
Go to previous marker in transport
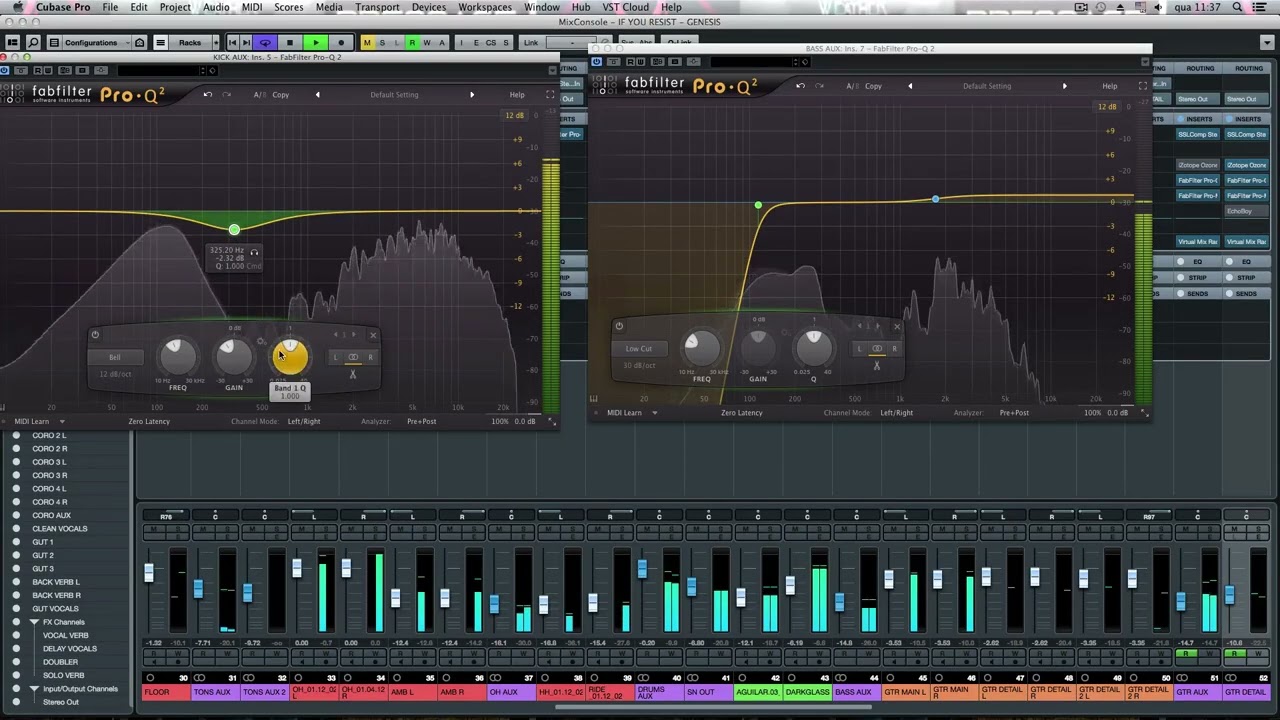pyautogui.click(x=232, y=43)
